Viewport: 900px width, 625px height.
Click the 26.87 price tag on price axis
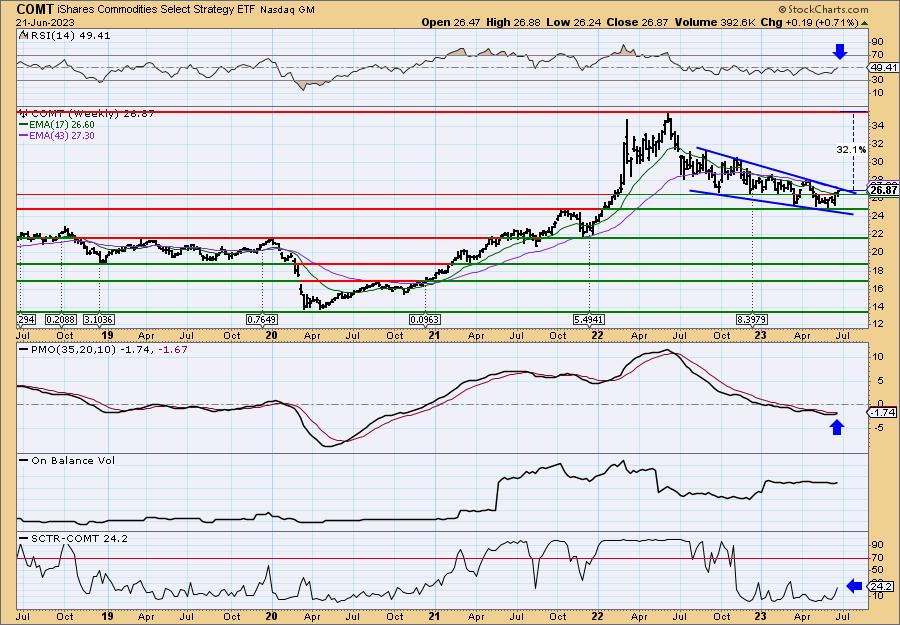pos(883,191)
